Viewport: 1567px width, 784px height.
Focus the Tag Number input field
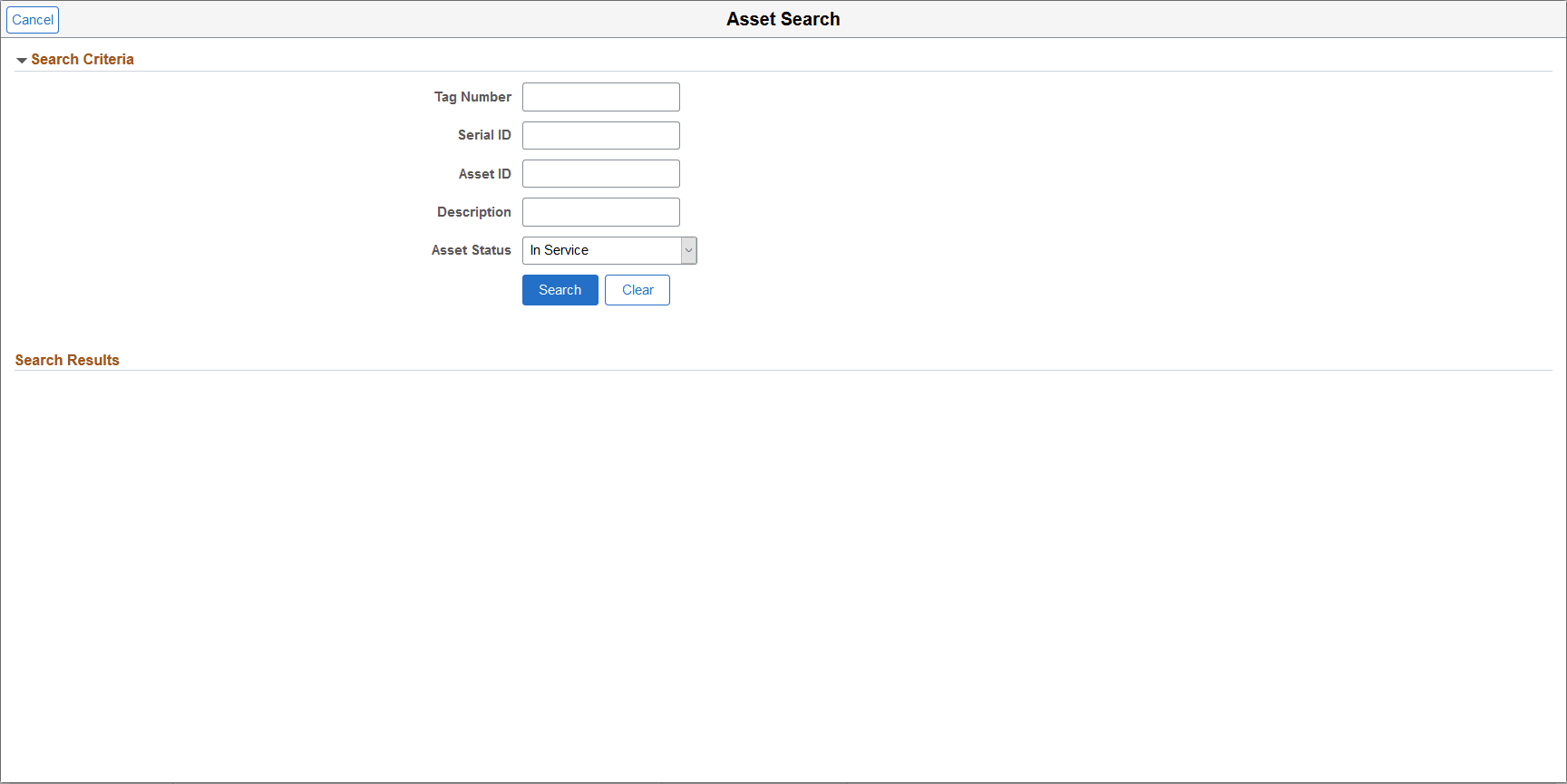tap(601, 97)
